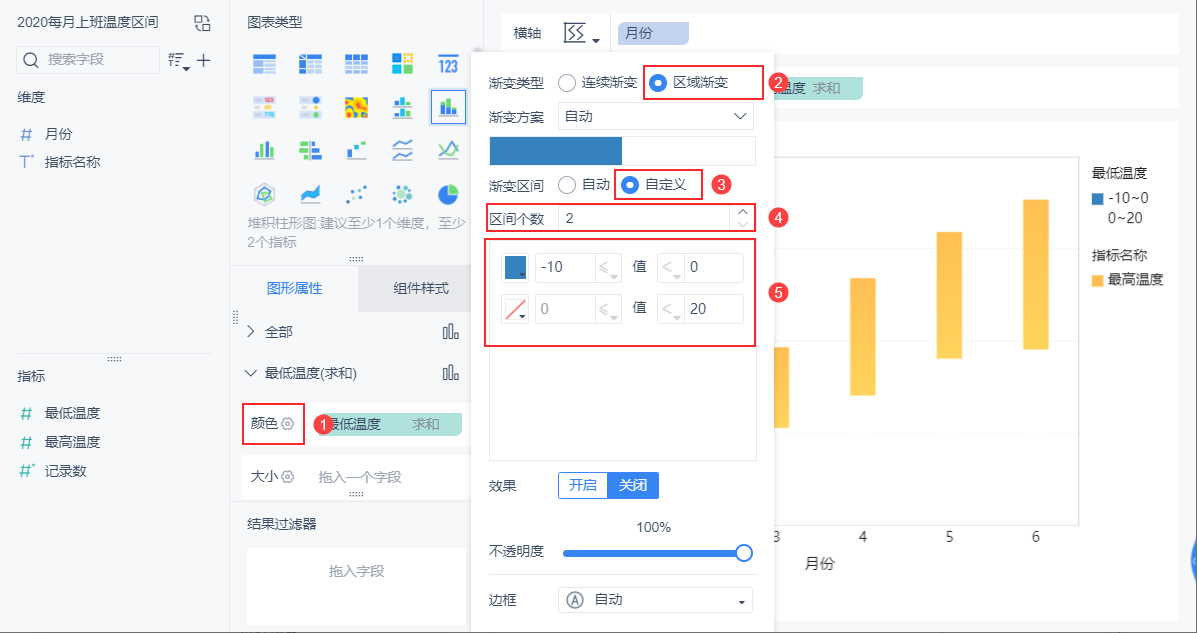Select the partitioned line chart icon
This screenshot has width=1197, height=633.
402,150
